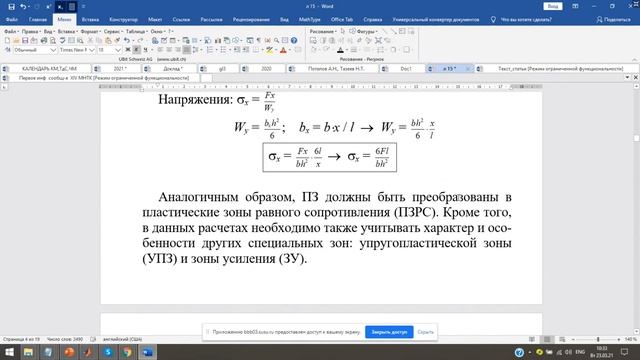Click the Save diskette icon in classic toolbar
Image resolution: width=640 pixels, height=360 pixels.
coord(25,40)
